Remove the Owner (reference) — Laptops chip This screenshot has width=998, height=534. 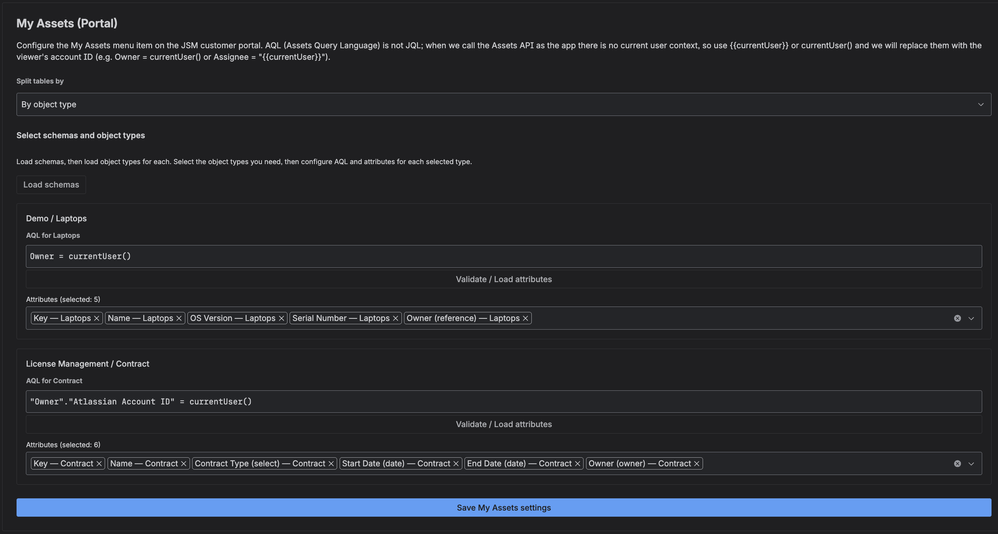526,318
